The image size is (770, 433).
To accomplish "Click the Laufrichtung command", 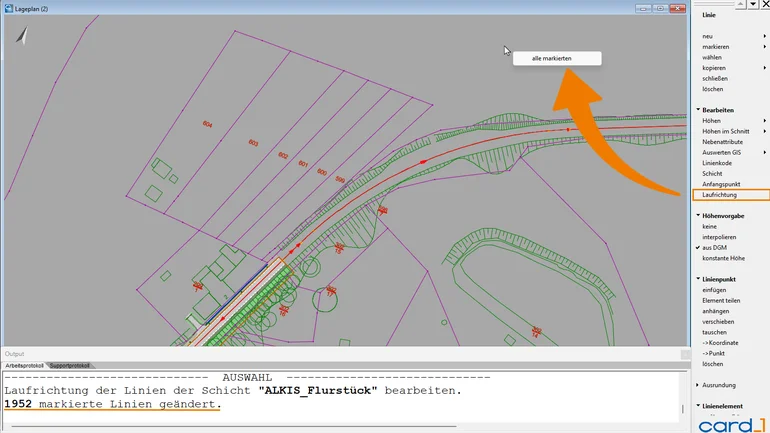I will pos(719,195).
